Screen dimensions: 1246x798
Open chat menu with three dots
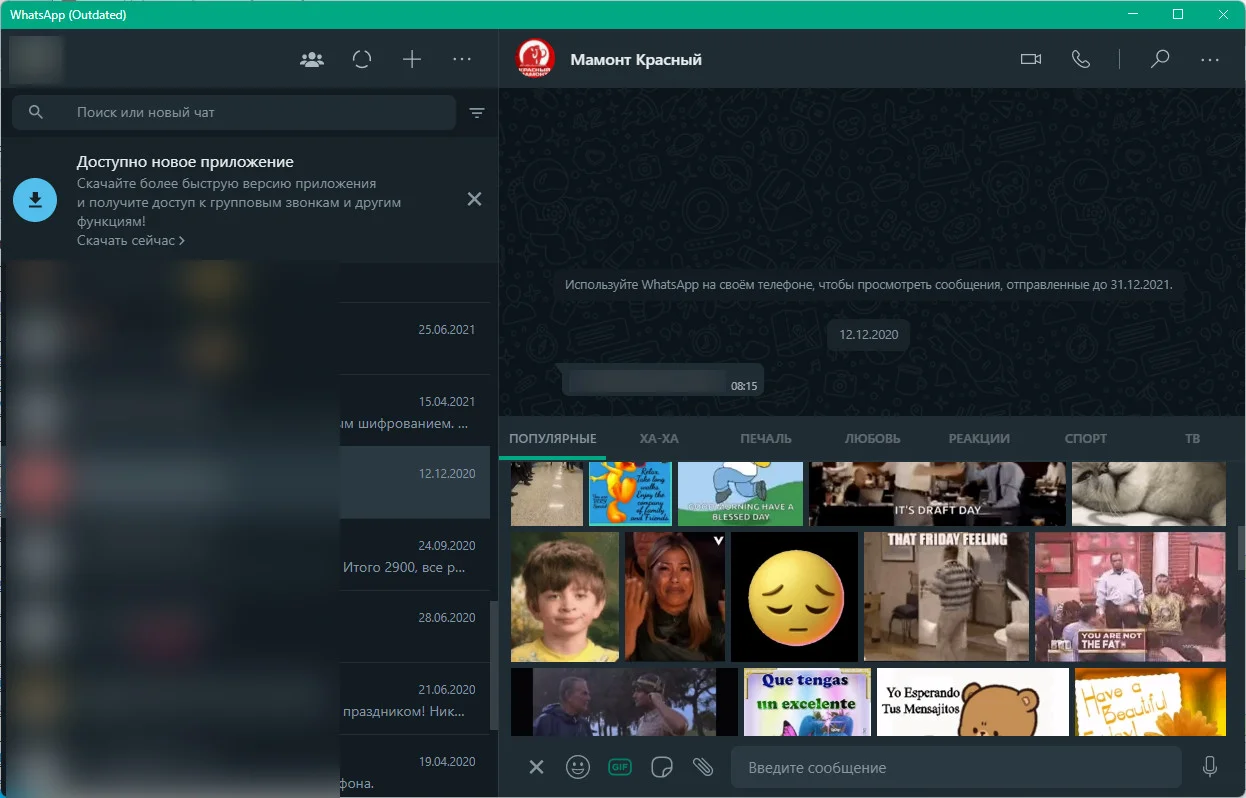(x=1210, y=60)
